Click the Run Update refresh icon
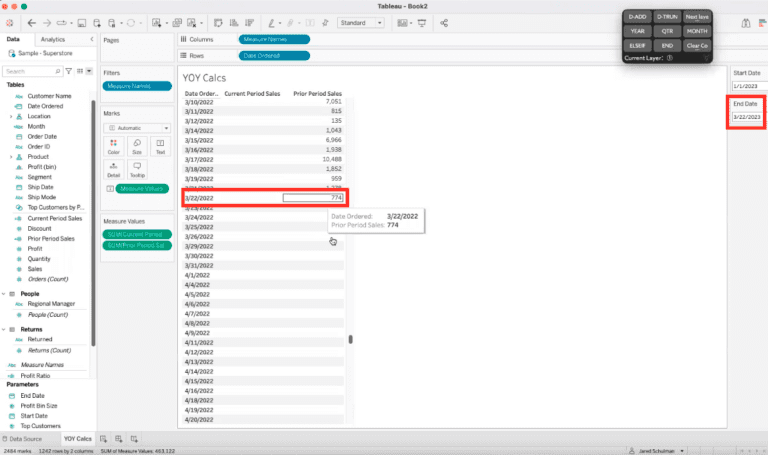 [131, 23]
